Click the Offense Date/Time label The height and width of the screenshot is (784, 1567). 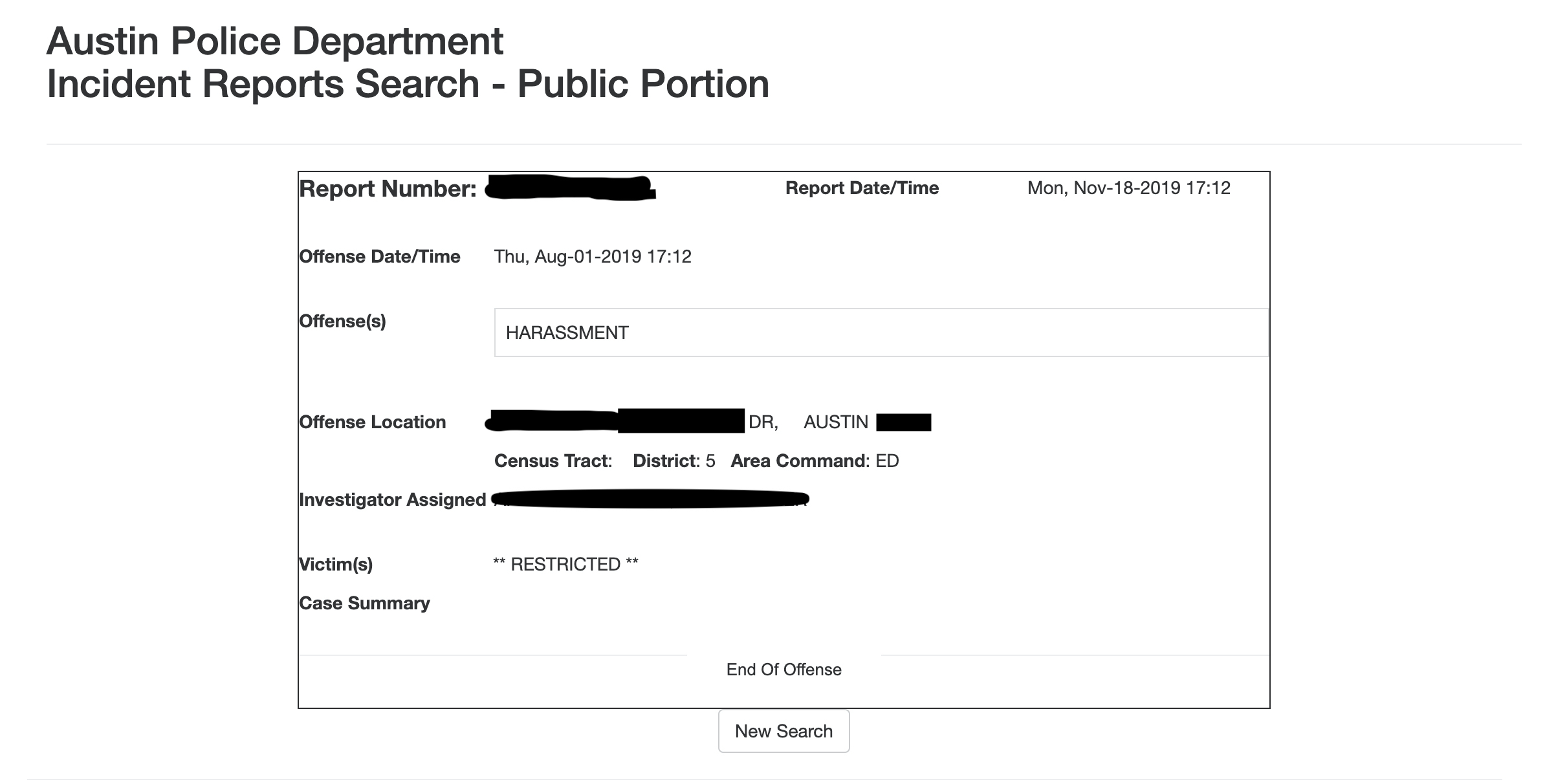(x=379, y=257)
